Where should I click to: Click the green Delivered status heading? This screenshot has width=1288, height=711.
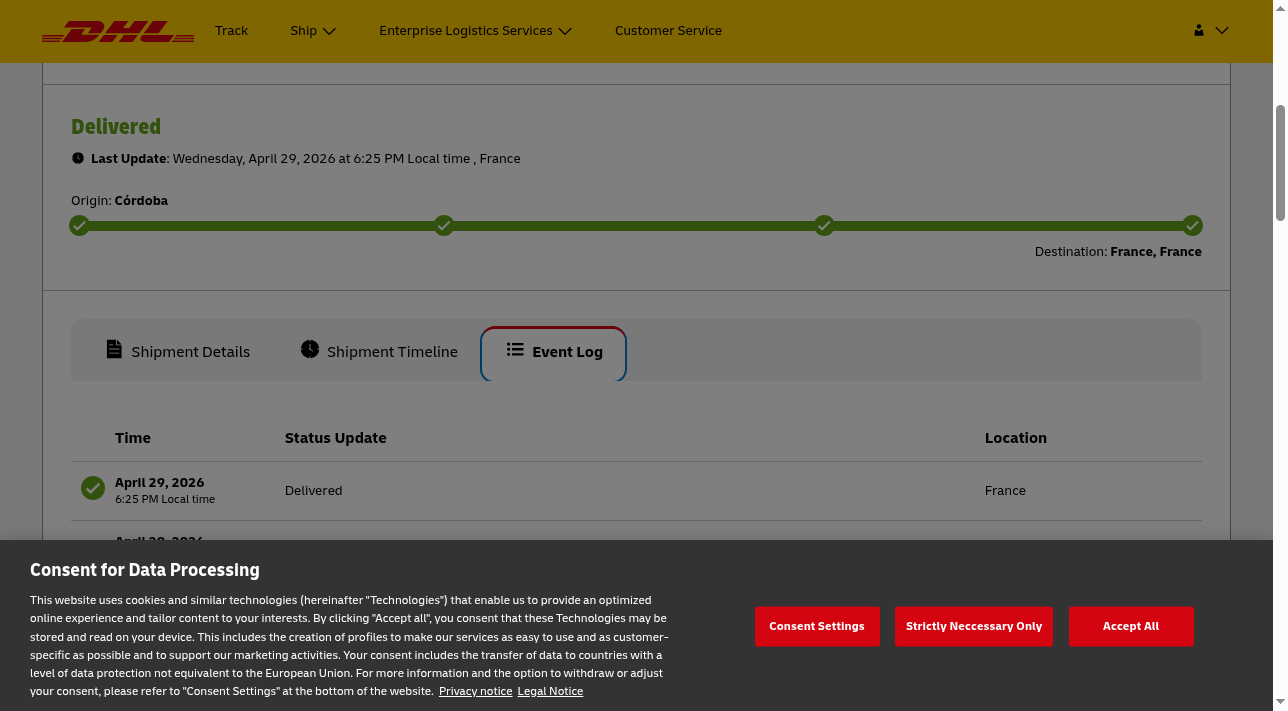(x=116, y=126)
